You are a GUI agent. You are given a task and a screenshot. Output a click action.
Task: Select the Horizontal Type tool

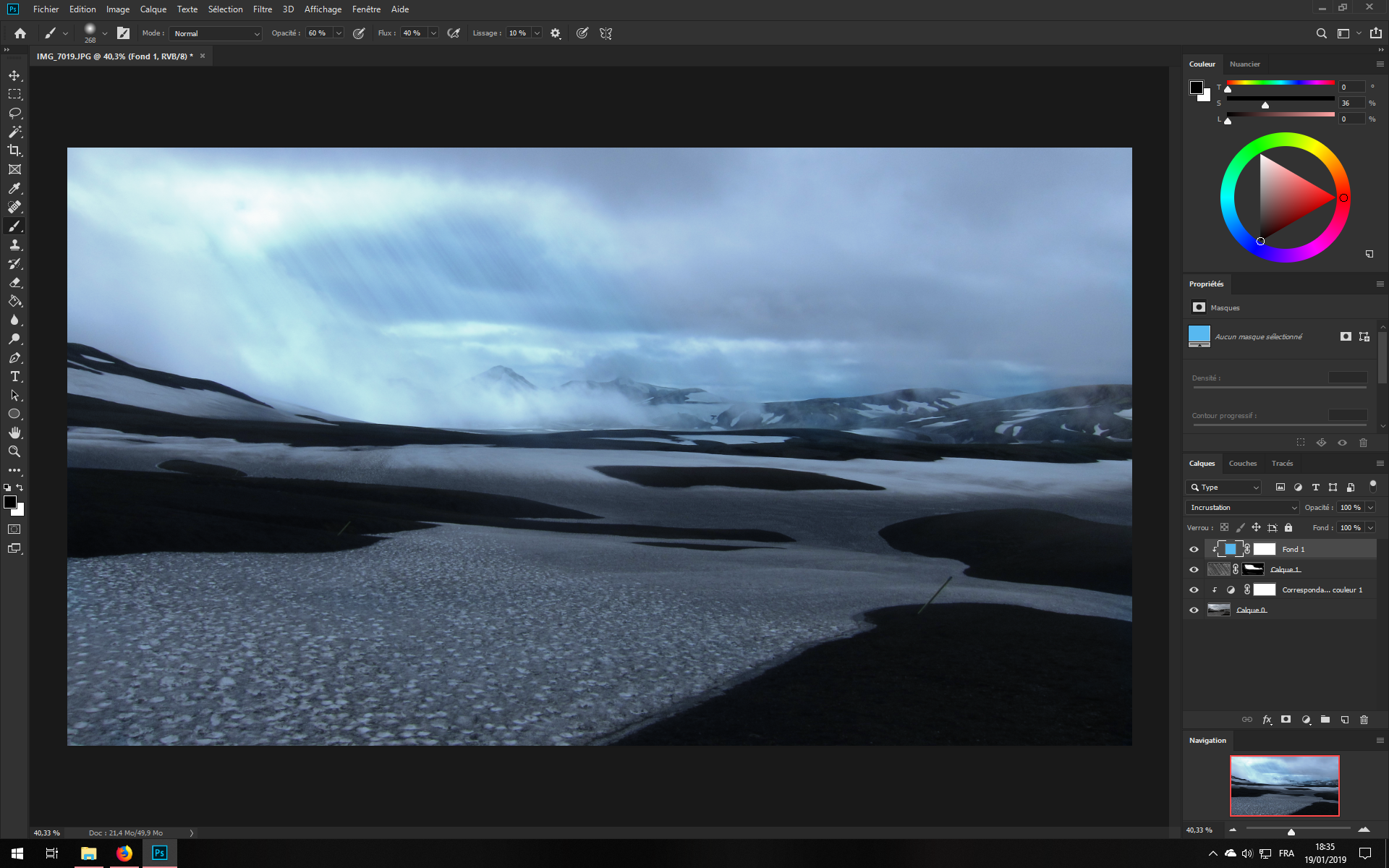click(14, 376)
